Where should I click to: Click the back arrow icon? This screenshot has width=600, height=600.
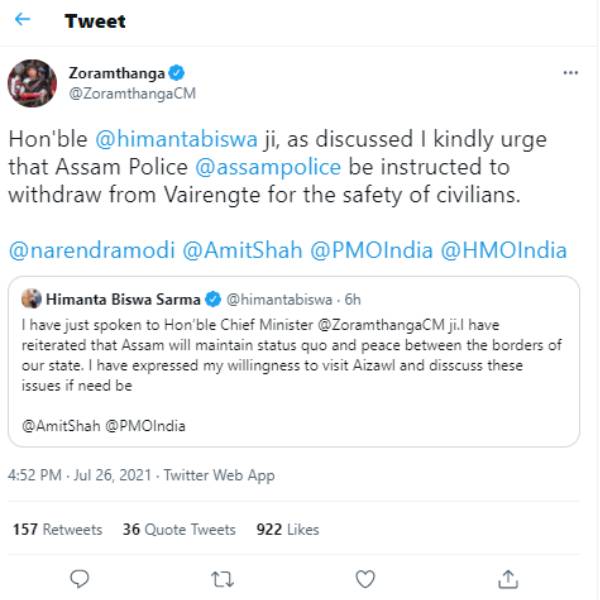[x=22, y=20]
